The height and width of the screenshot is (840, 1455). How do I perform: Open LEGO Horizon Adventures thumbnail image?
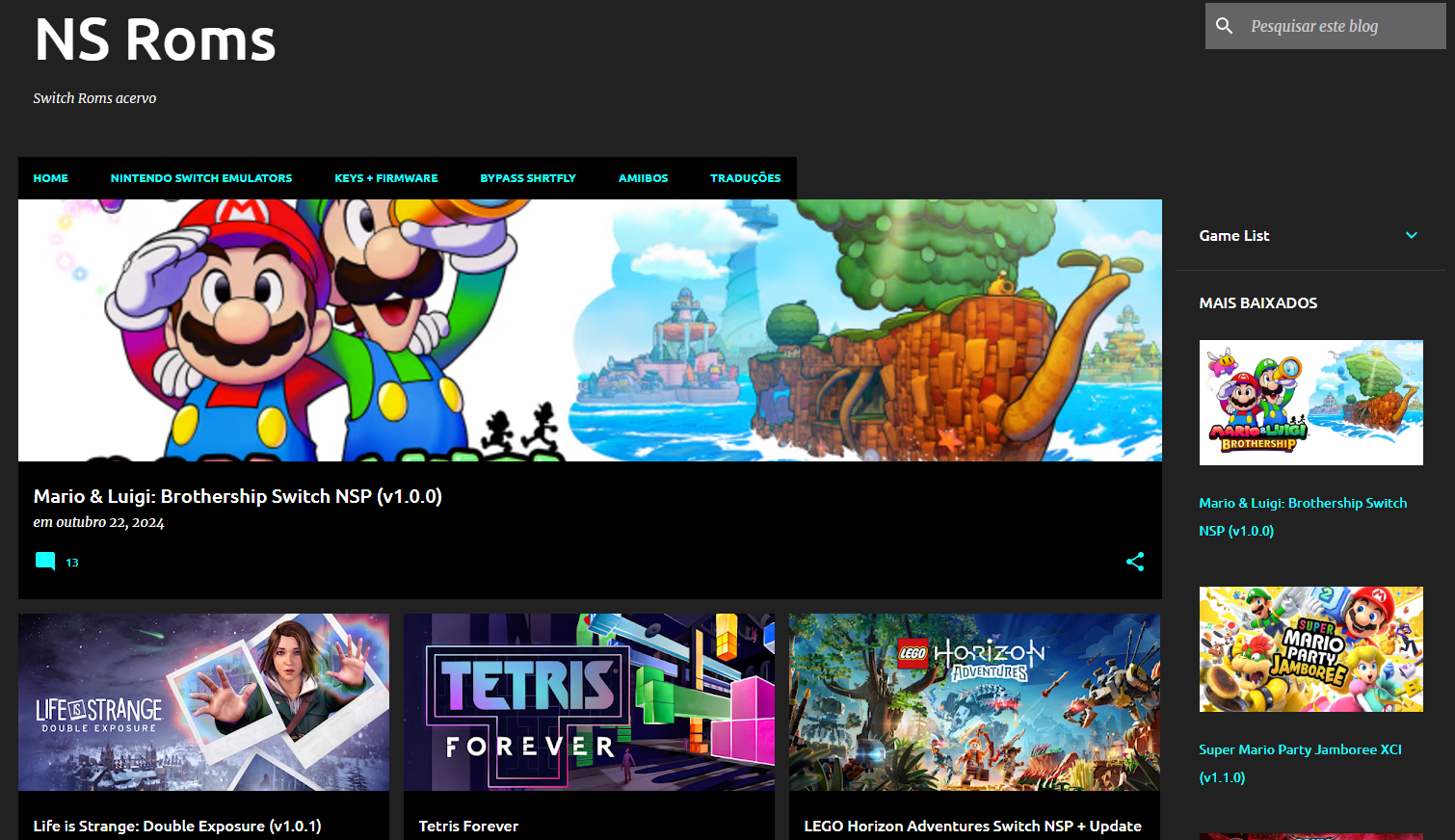click(x=974, y=702)
